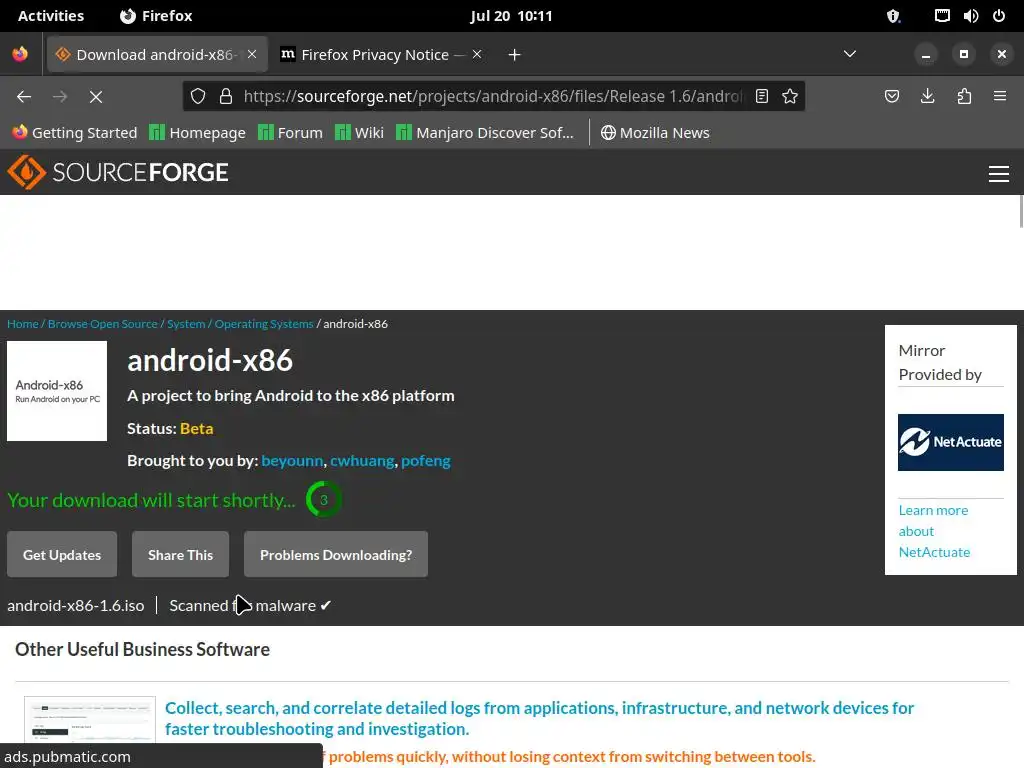Open a new tab with plus button
This screenshot has width=1024, height=768.
click(x=515, y=55)
